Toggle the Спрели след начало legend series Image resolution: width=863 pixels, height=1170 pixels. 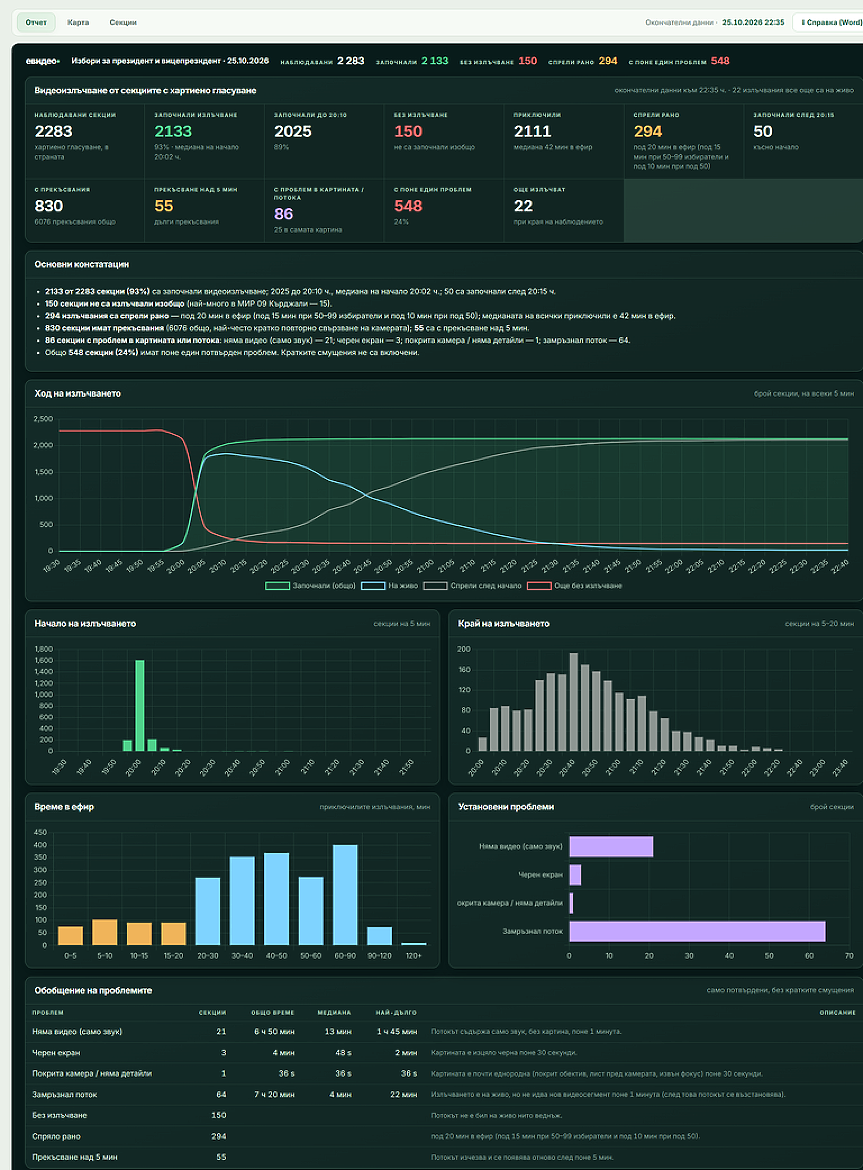click(x=473, y=586)
